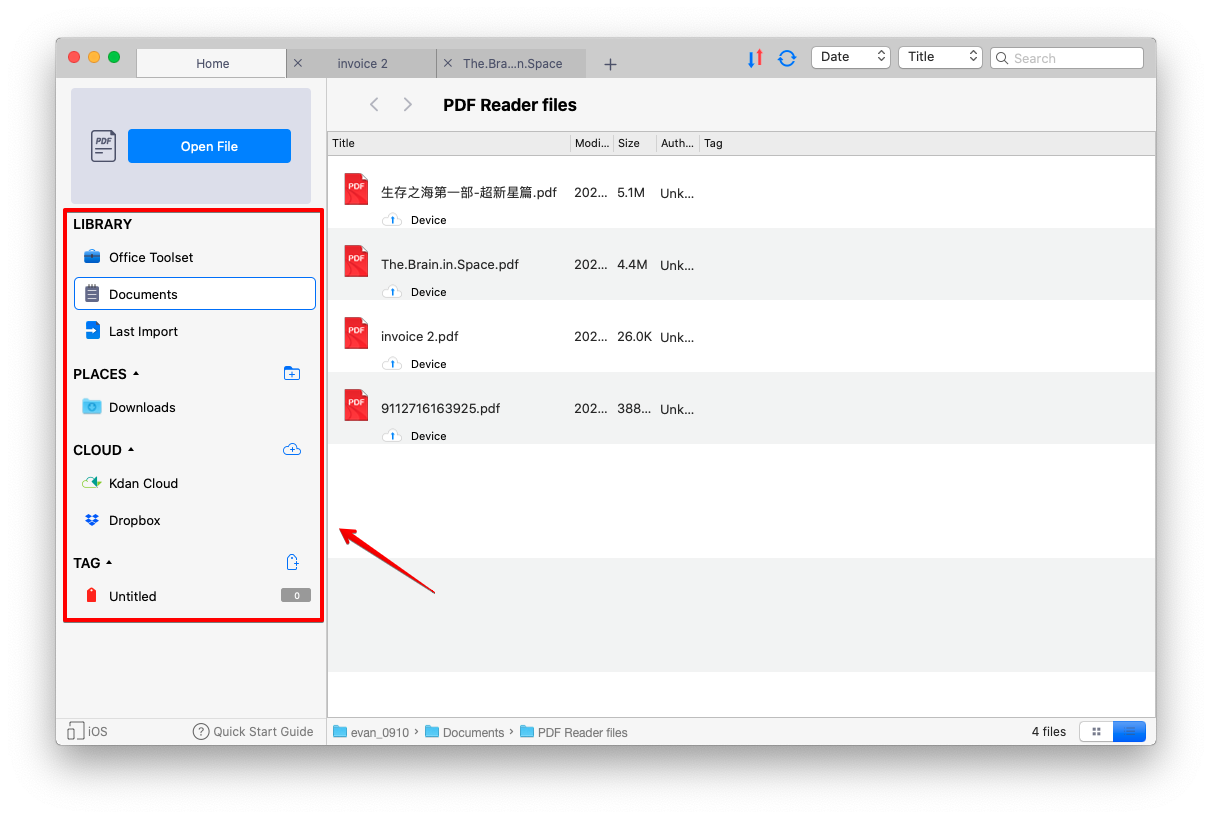This screenshot has width=1212, height=819.
Task: Open Kdan Cloud in the sidebar
Action: [195, 483]
